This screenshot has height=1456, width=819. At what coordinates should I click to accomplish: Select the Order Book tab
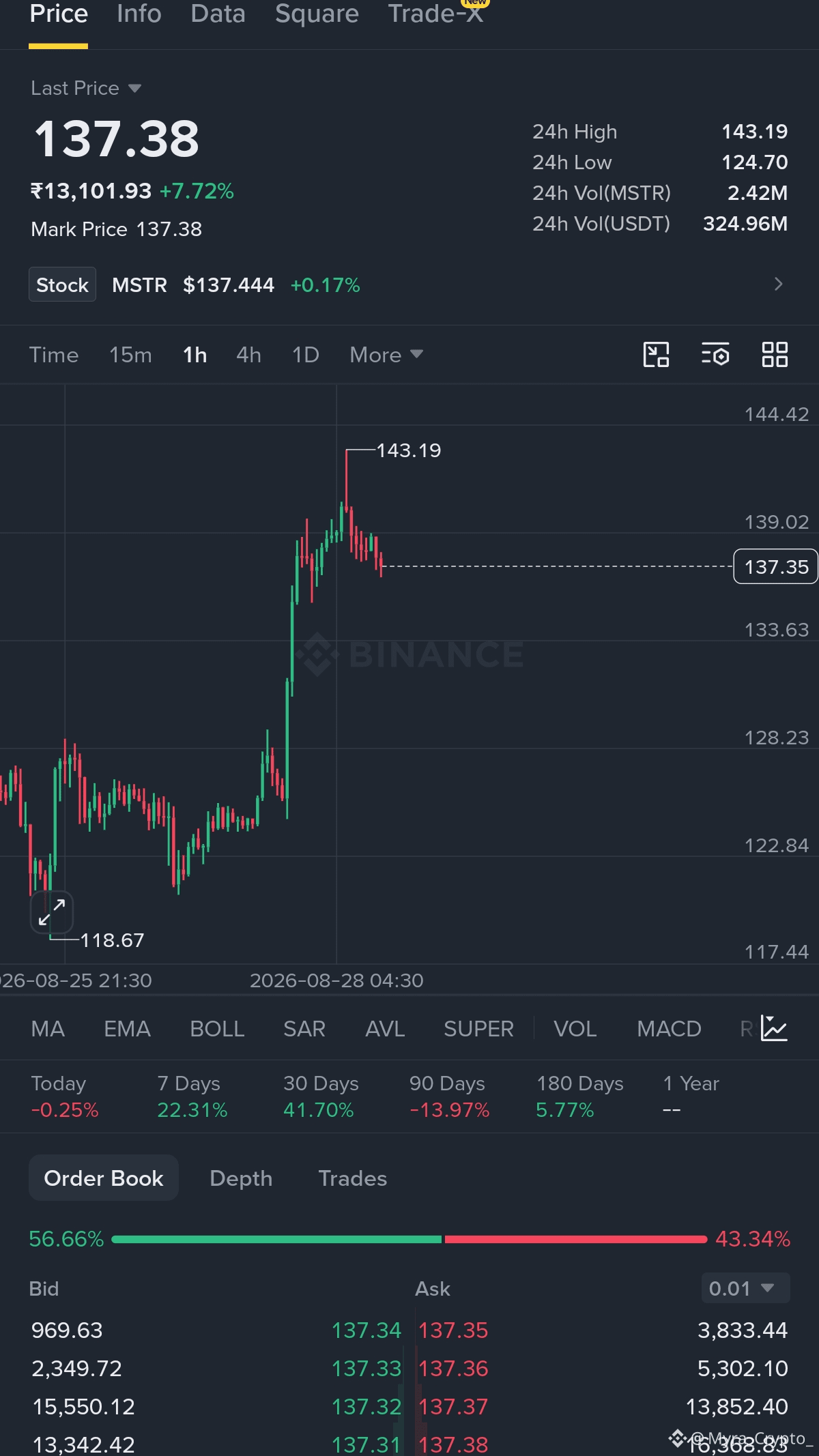104,1178
